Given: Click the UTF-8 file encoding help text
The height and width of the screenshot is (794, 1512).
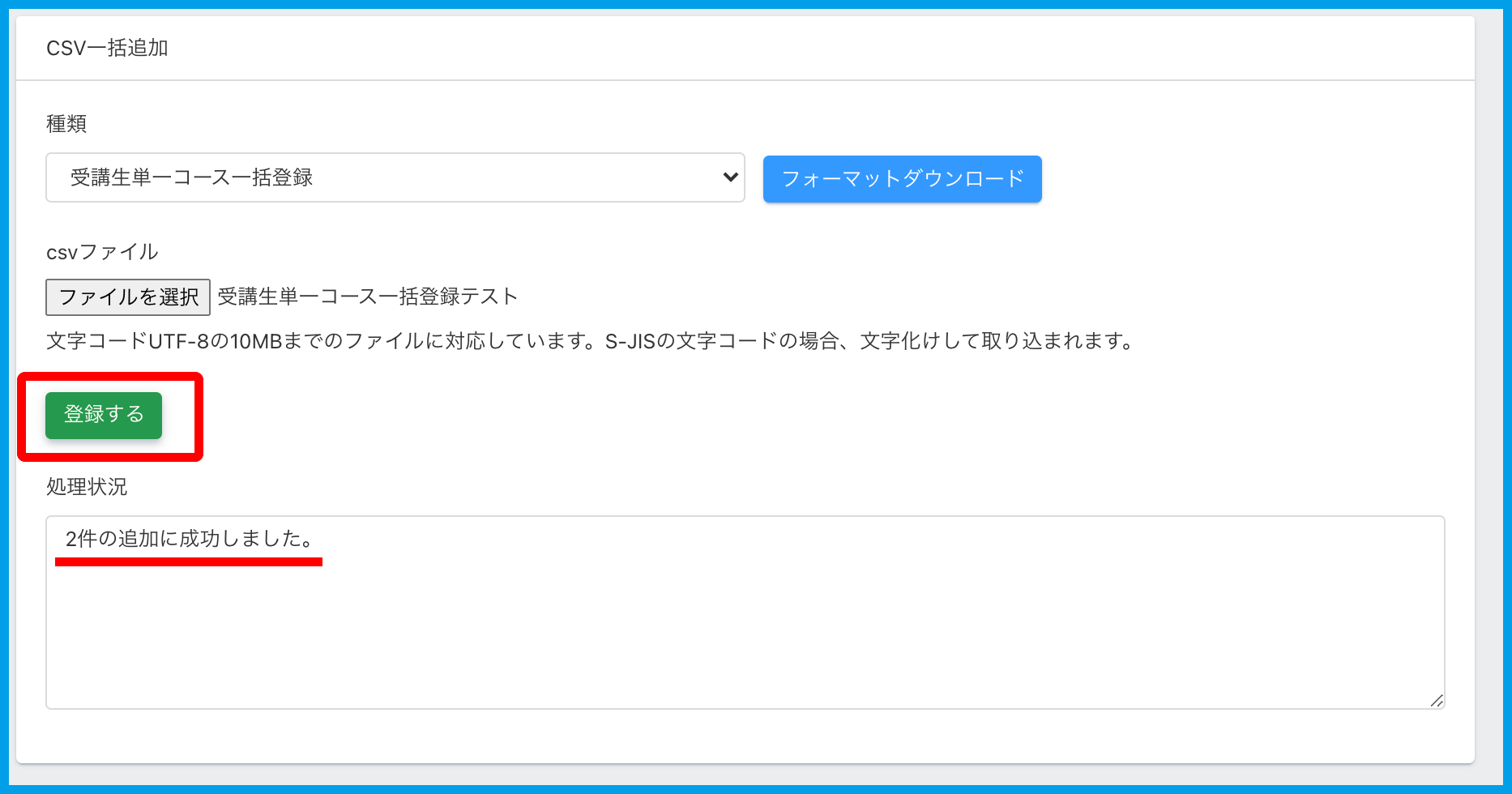Looking at the screenshot, I should coord(178,341).
